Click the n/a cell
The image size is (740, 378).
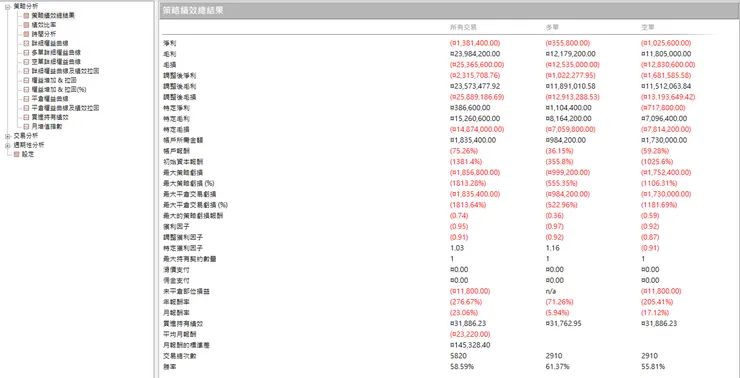(550, 291)
